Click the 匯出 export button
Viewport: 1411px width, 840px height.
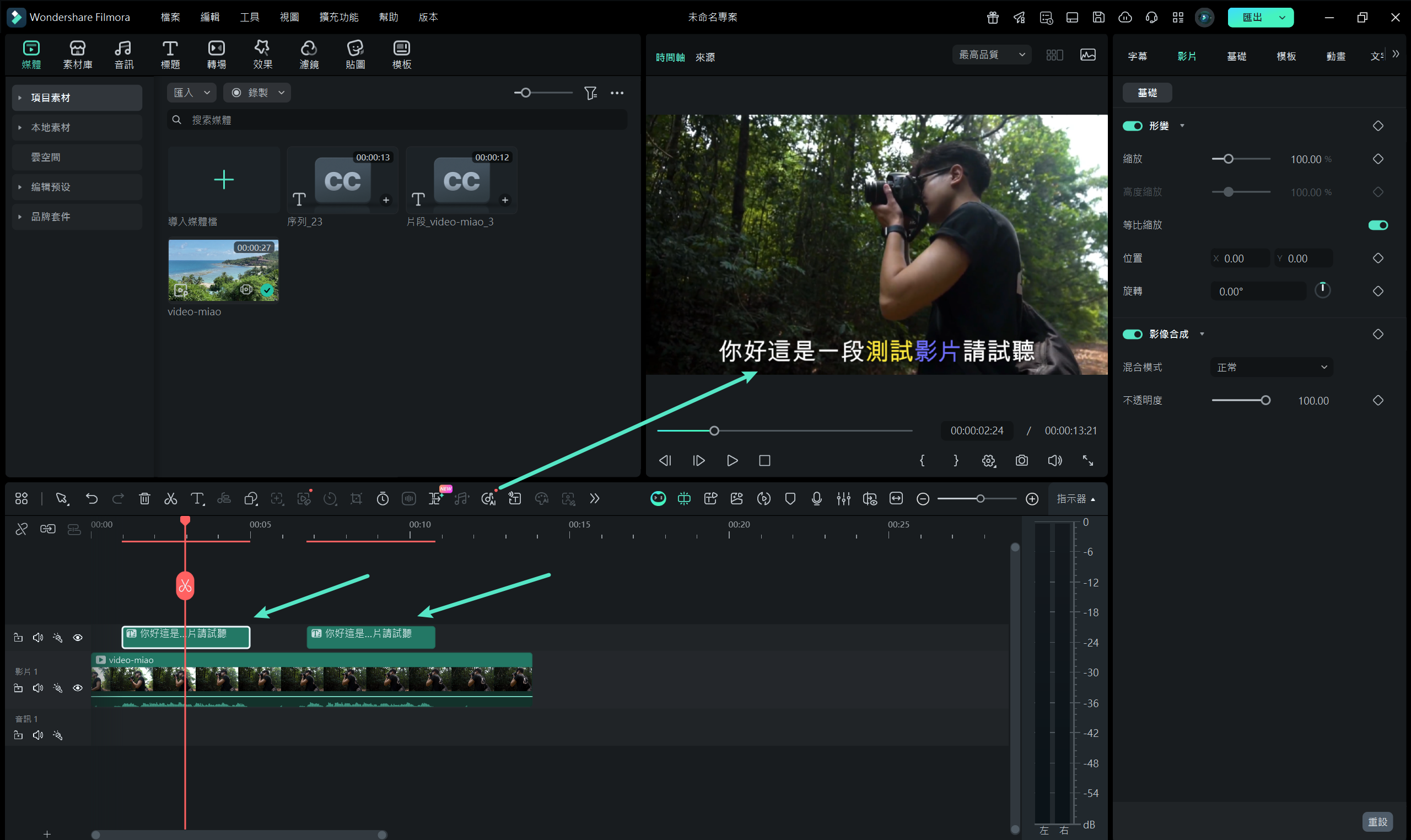tap(1251, 17)
